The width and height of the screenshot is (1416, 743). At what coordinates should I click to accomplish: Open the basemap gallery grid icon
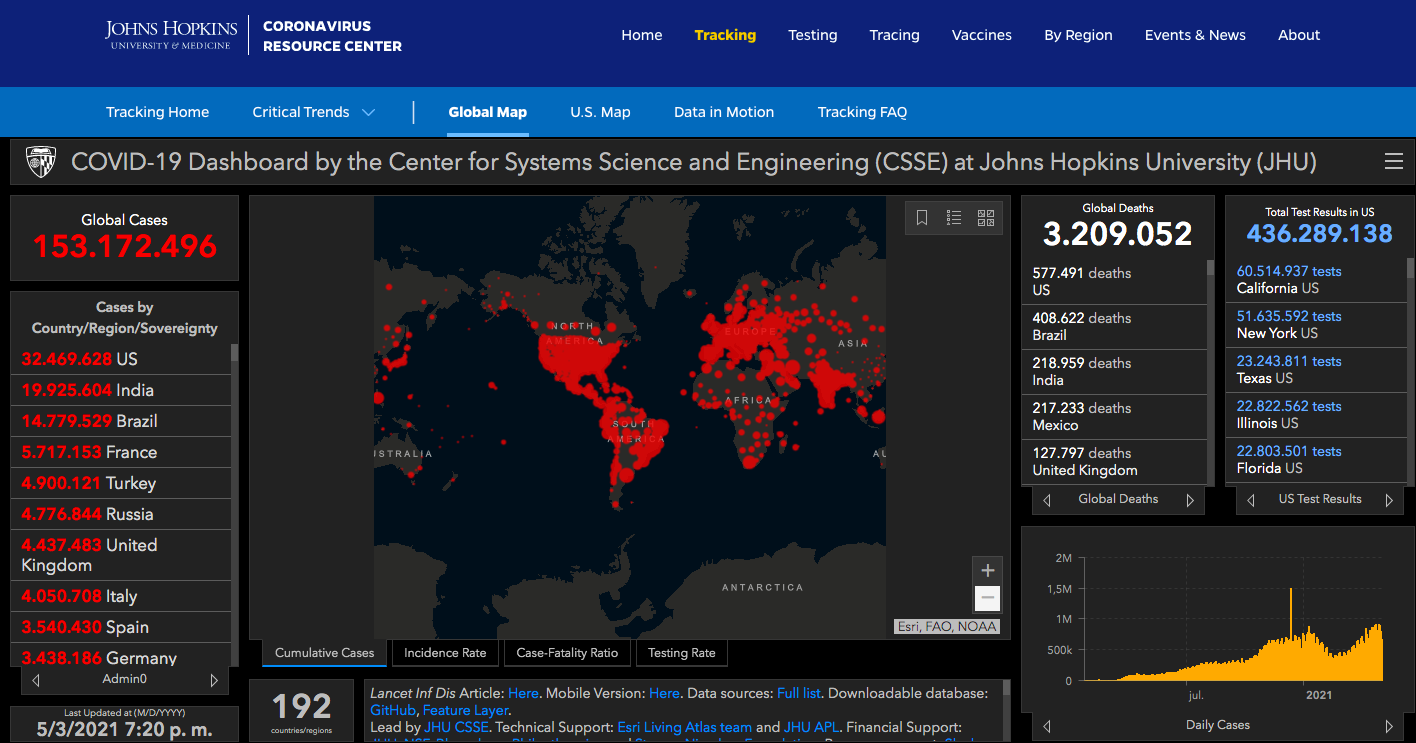(986, 218)
